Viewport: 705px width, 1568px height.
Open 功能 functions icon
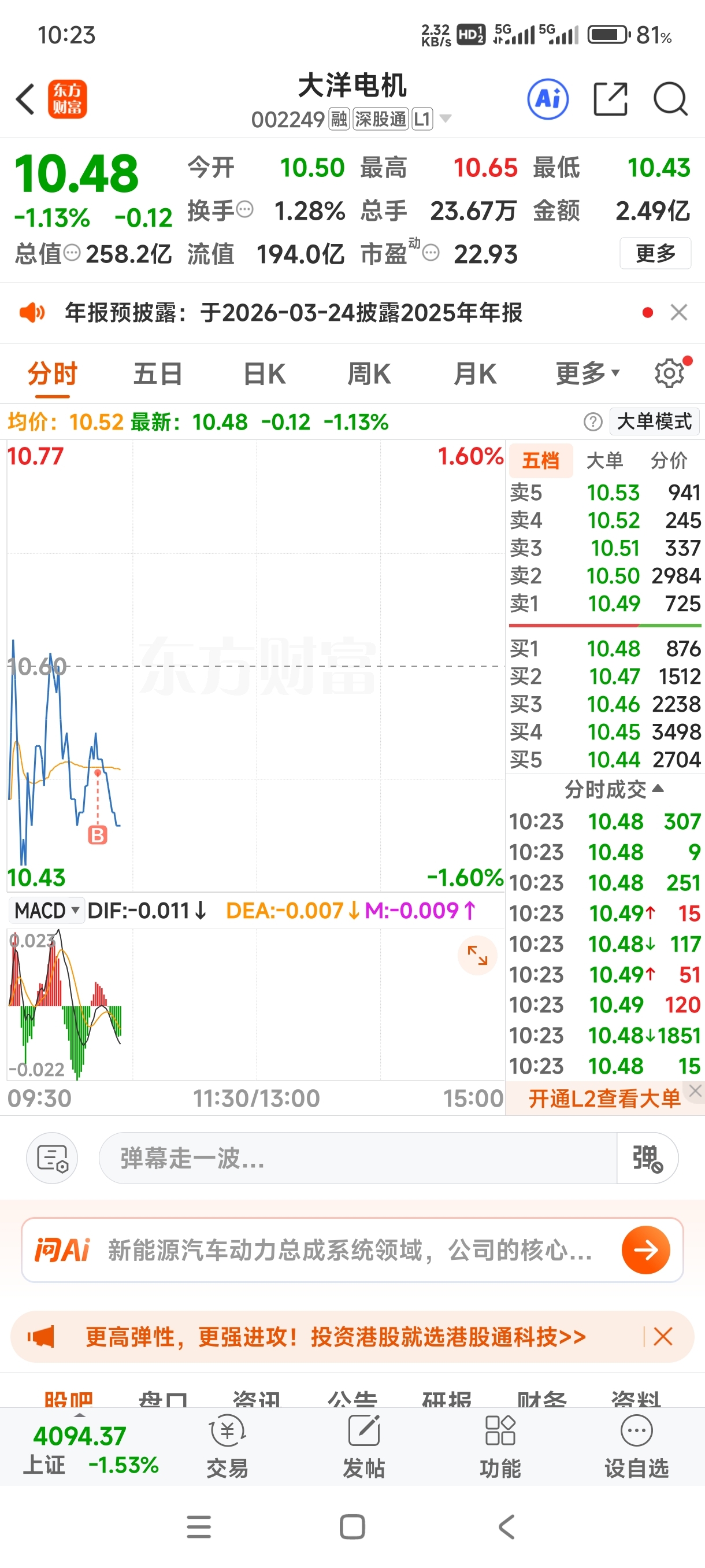click(500, 1447)
